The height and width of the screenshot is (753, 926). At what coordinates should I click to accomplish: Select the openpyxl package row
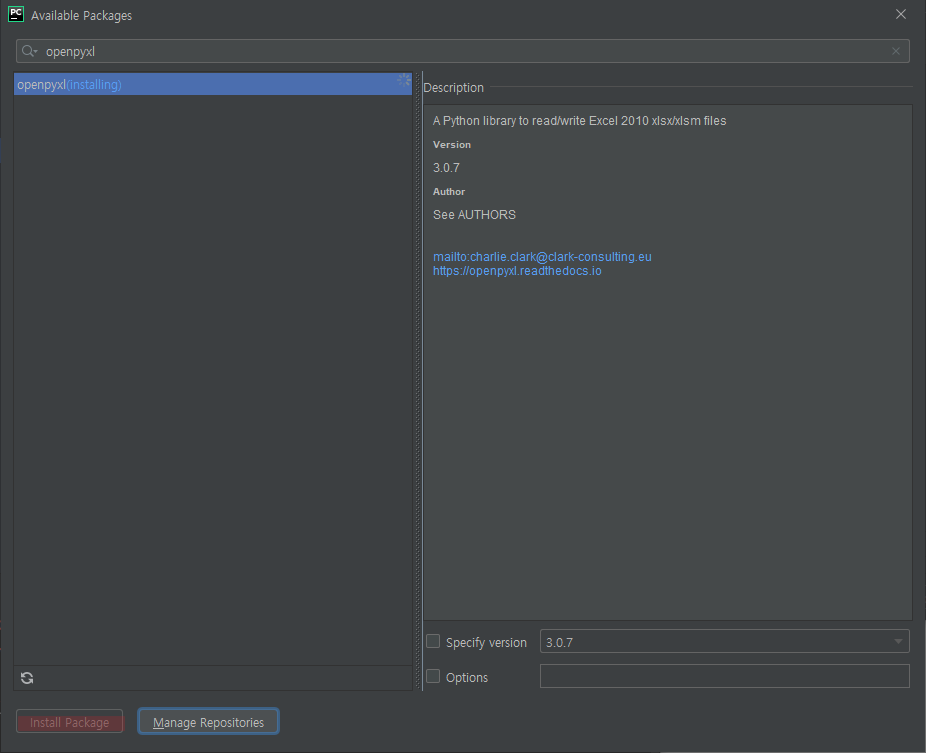[213, 84]
